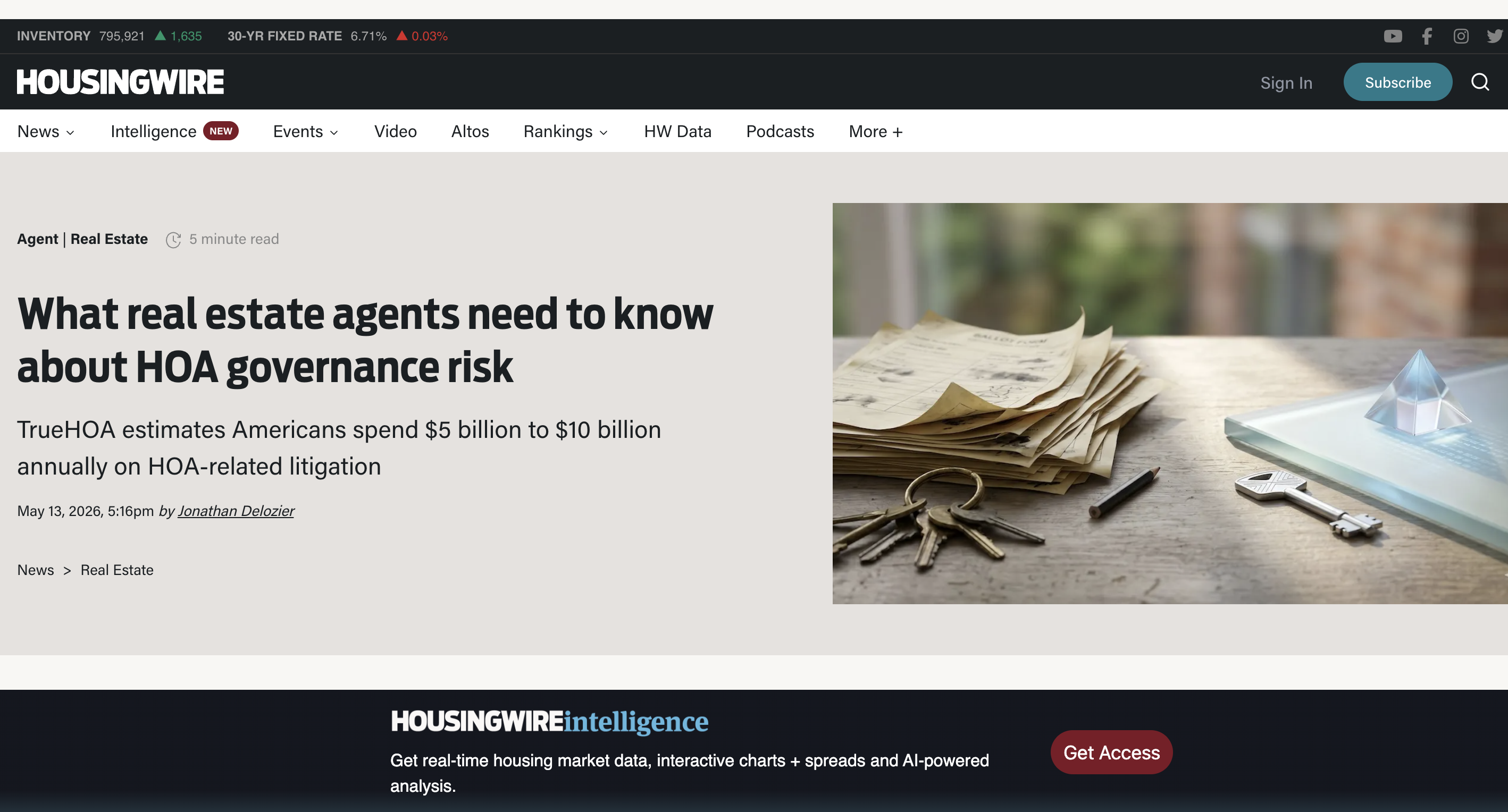This screenshot has height=812, width=1508.
Task: Click the 1,635 inventory change value
Action: click(x=186, y=36)
